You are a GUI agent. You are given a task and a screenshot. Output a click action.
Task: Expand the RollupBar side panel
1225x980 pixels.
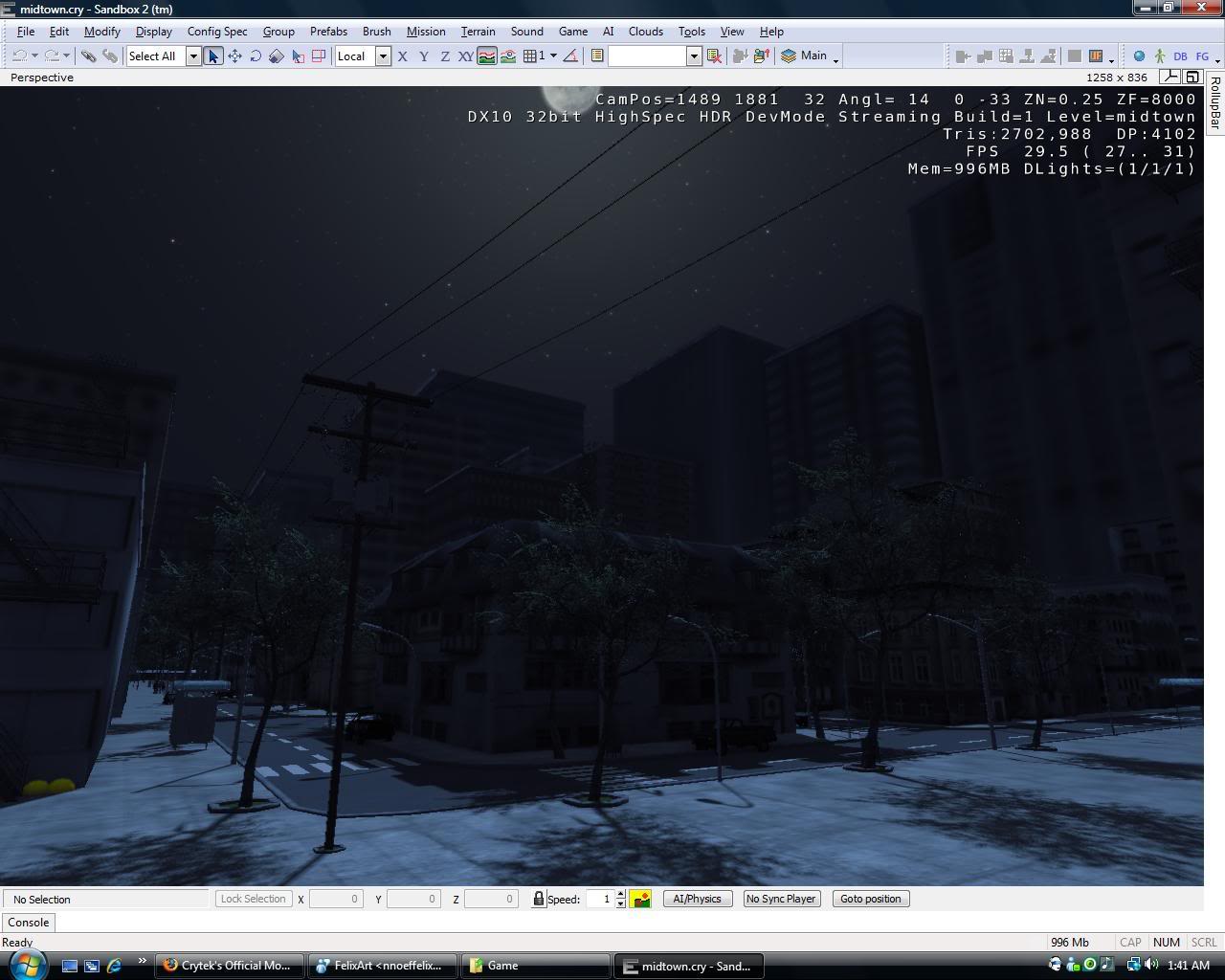(x=1214, y=103)
